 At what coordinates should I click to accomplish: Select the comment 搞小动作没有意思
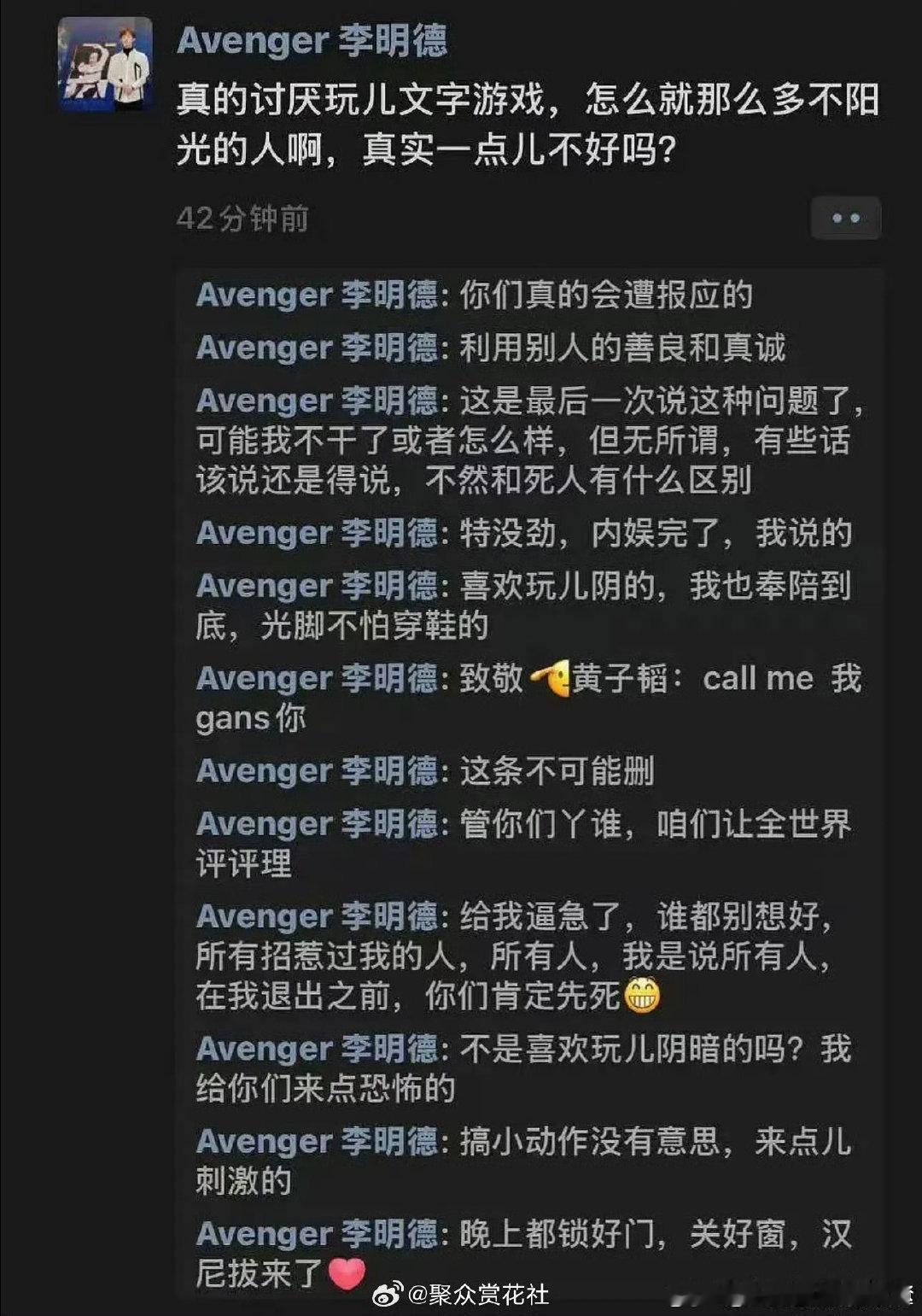(524, 1161)
